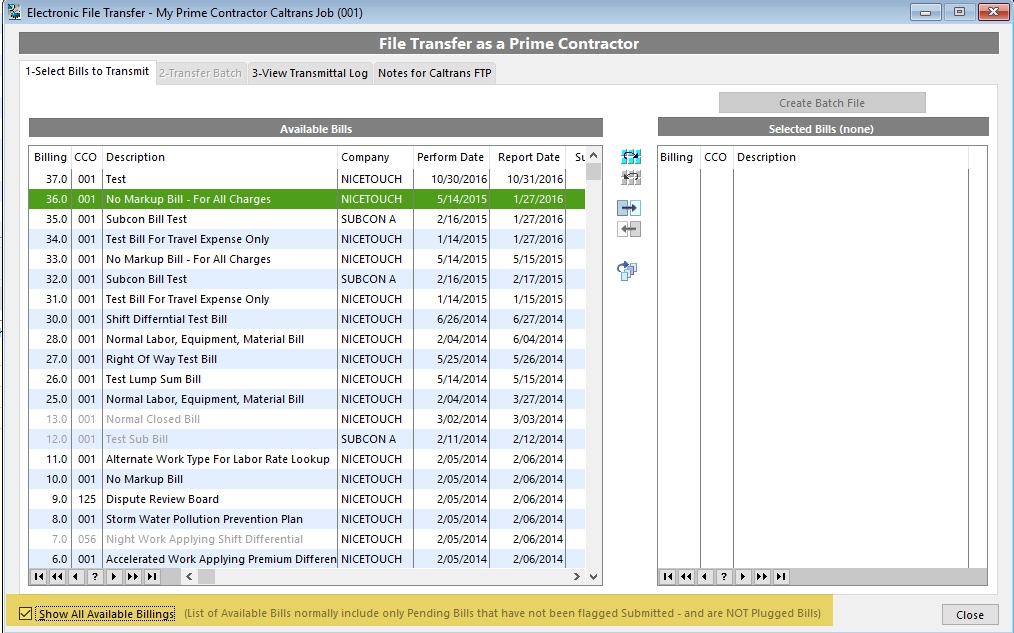1014x633 pixels.
Task: Select billing 35.0 'Subcon Bill Test' row
Action: pyautogui.click(x=307, y=219)
